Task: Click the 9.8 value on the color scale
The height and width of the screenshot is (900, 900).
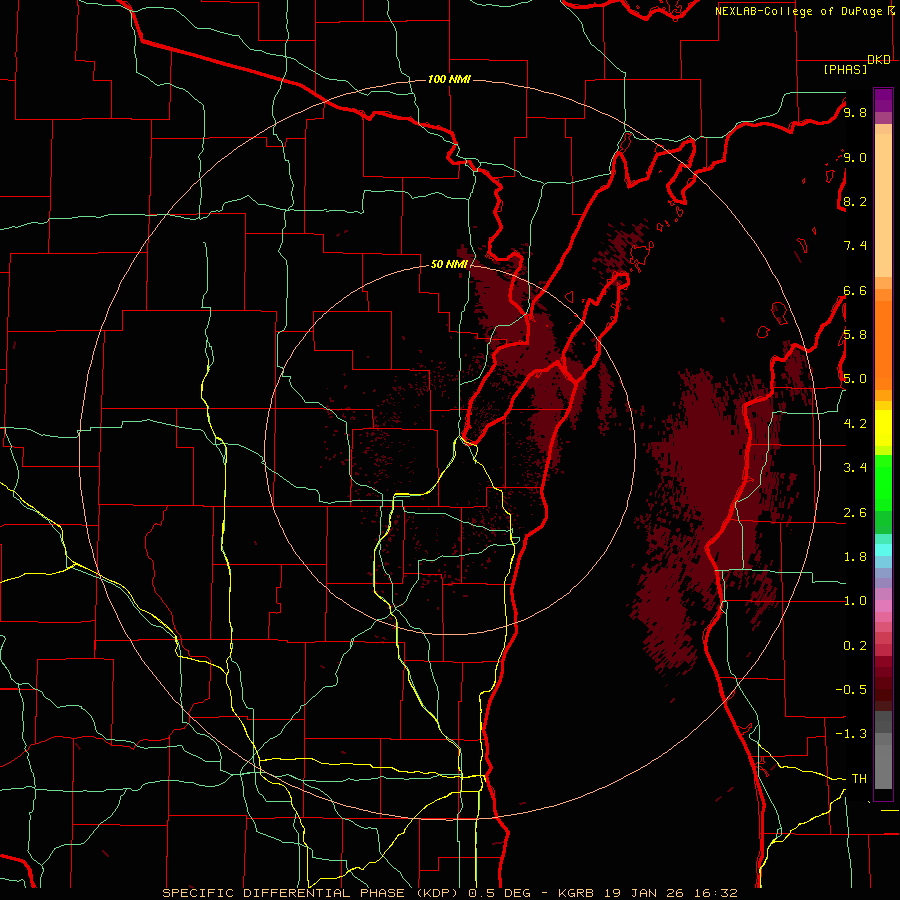Action: [855, 112]
